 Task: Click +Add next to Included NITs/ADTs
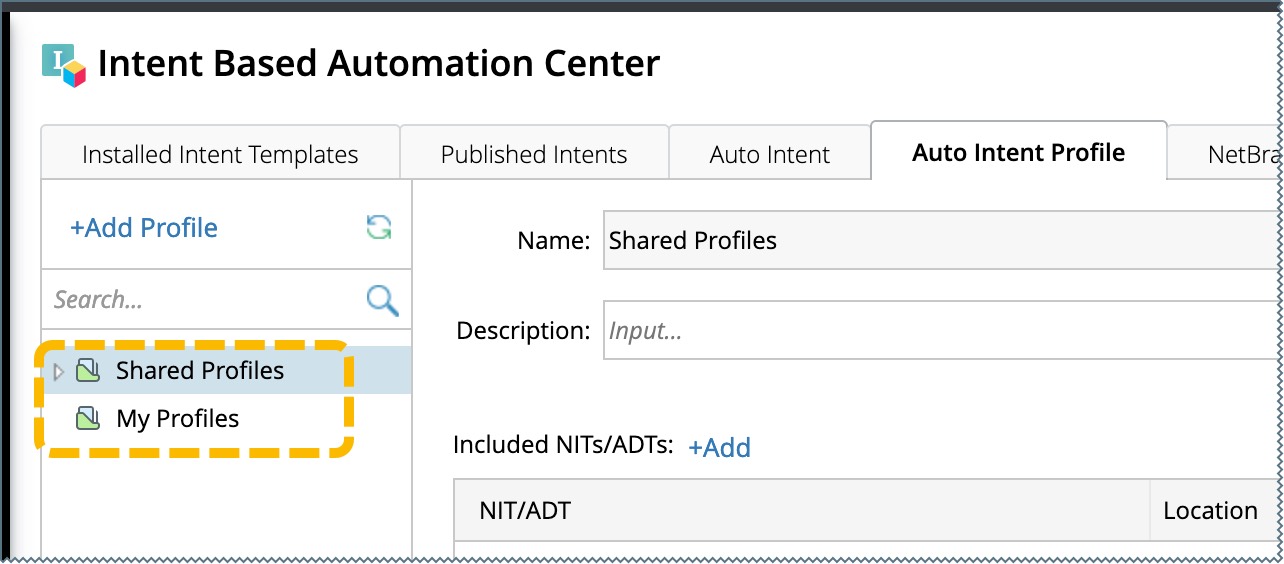click(x=719, y=447)
